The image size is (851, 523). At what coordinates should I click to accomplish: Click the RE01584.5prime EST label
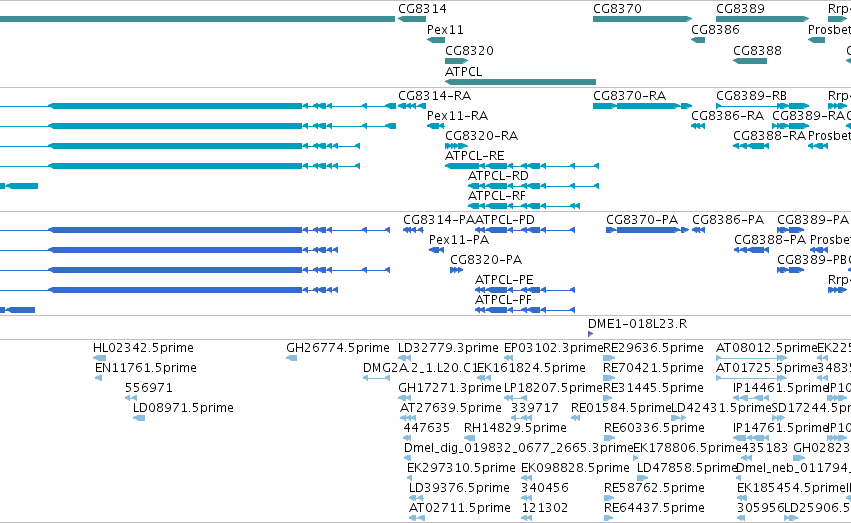[x=621, y=409]
